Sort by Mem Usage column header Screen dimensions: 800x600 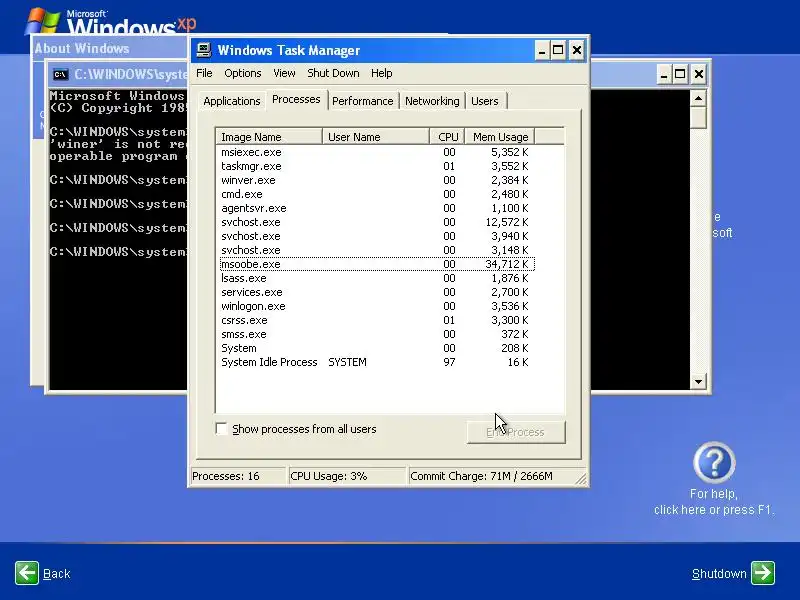click(500, 137)
